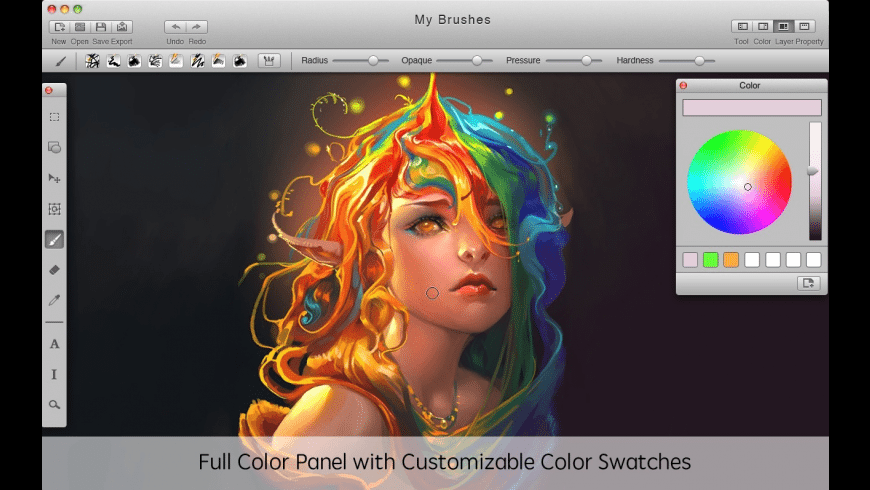Screen dimensions: 870x490
Task: Choose the pale pink swatch
Action: point(690,260)
